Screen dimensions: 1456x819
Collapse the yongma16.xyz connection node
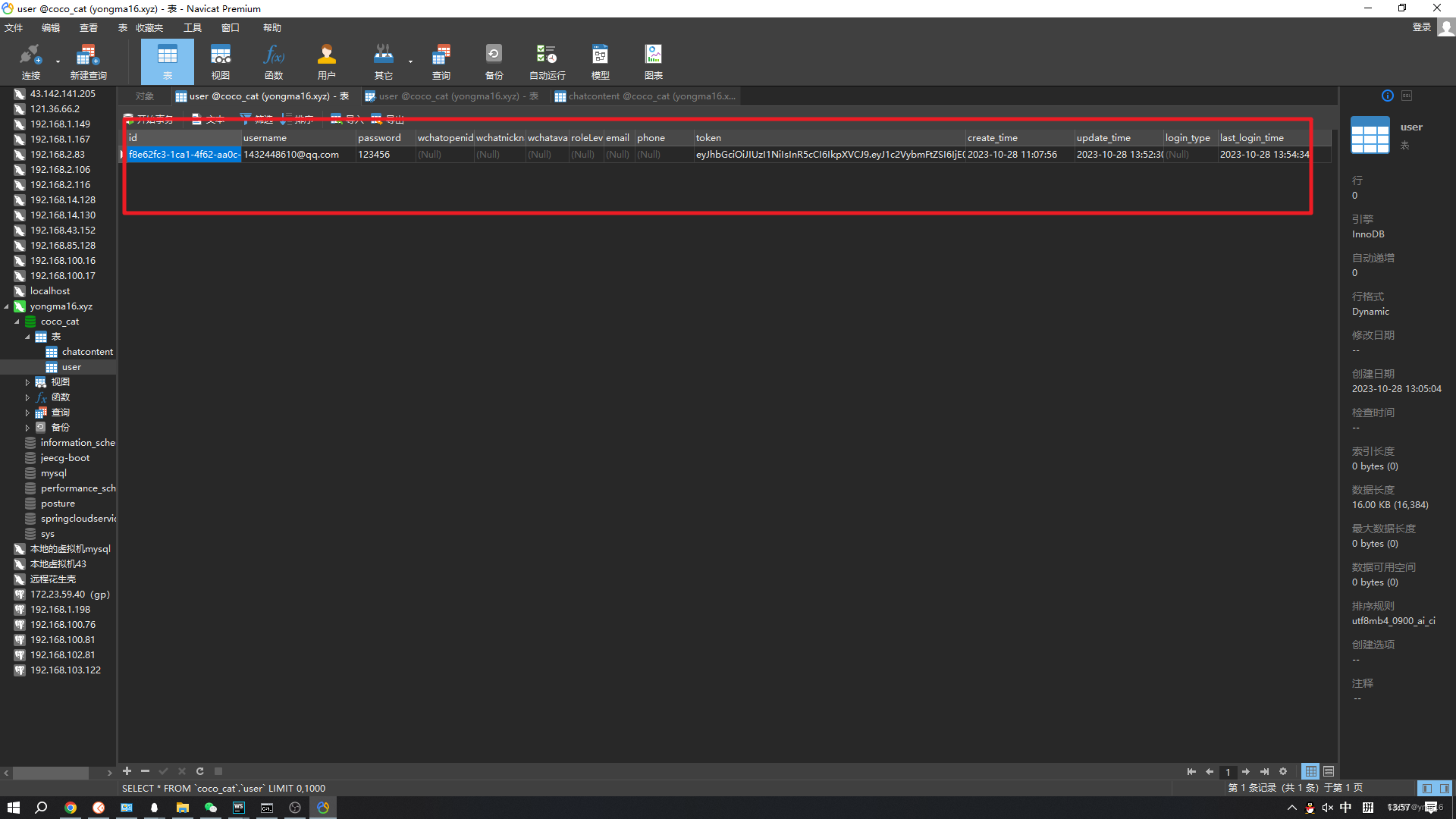7,306
